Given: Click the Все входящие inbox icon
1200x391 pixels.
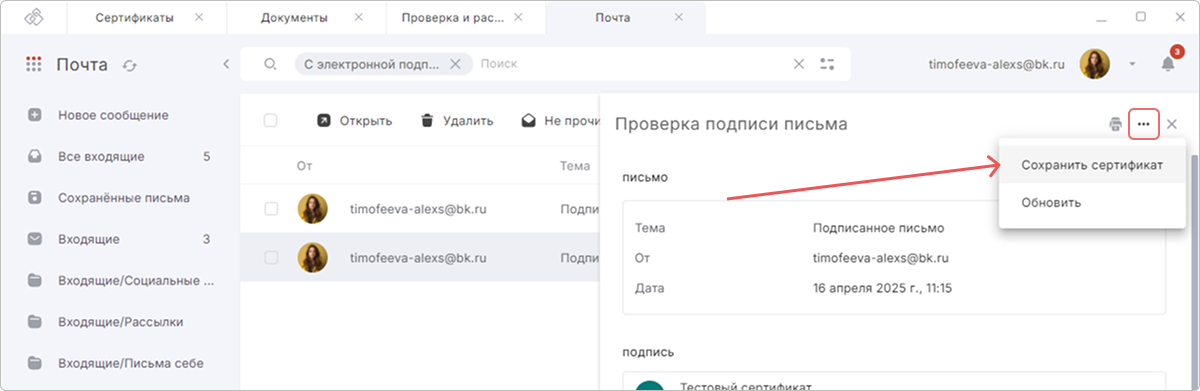Looking at the screenshot, I should tap(35, 156).
